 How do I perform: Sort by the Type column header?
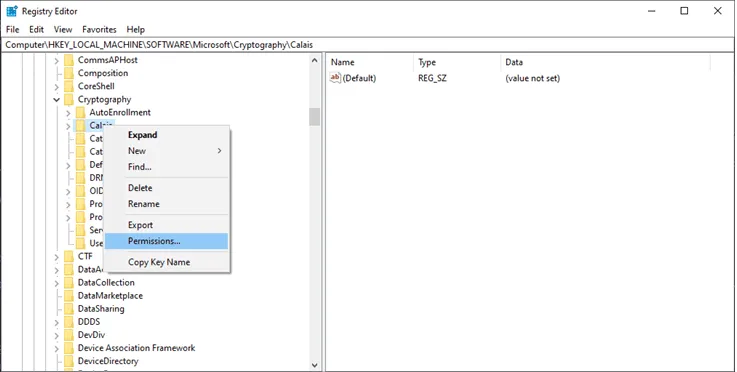pos(458,62)
